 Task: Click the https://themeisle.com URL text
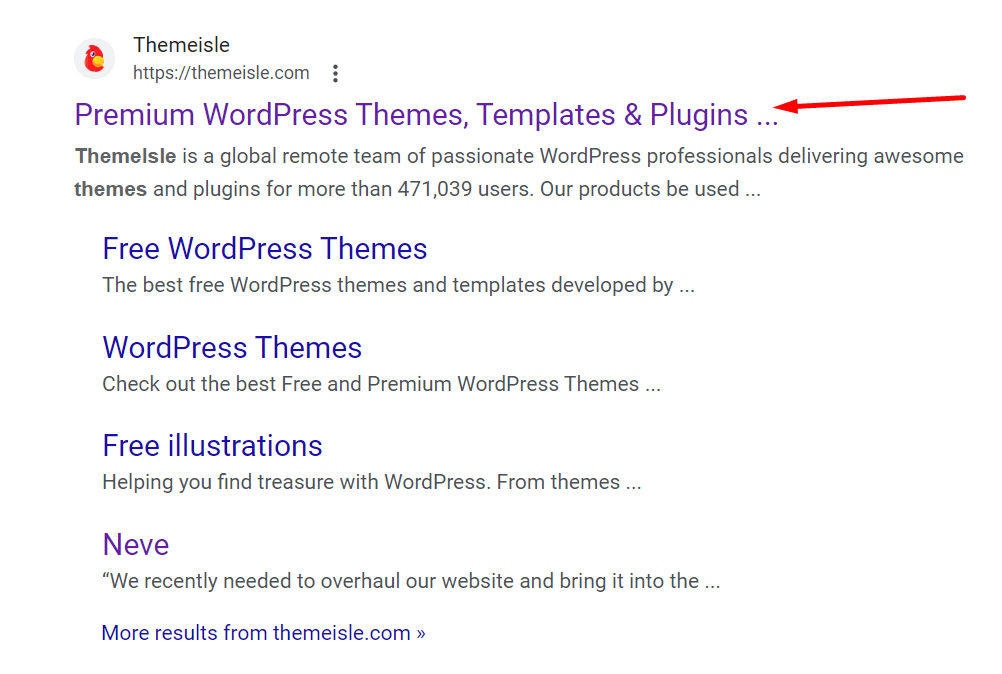[221, 73]
